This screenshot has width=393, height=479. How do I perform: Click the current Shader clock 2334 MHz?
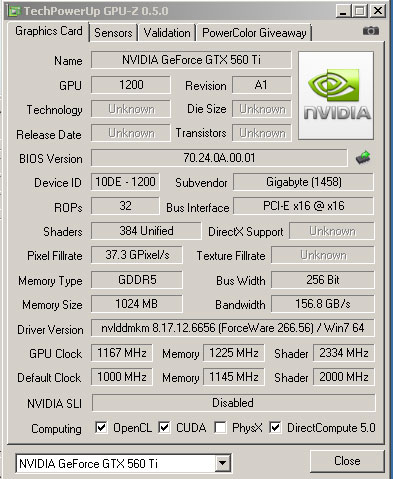(x=344, y=353)
